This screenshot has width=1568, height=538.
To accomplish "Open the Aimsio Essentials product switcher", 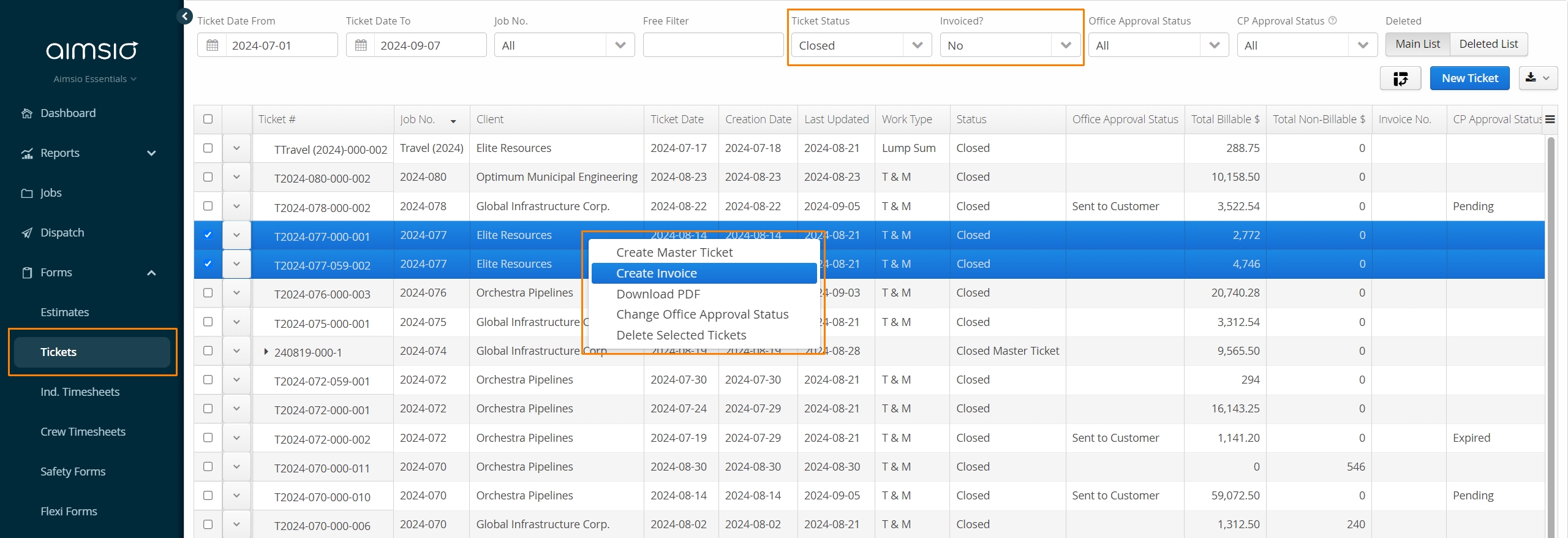I will pyautogui.click(x=95, y=79).
